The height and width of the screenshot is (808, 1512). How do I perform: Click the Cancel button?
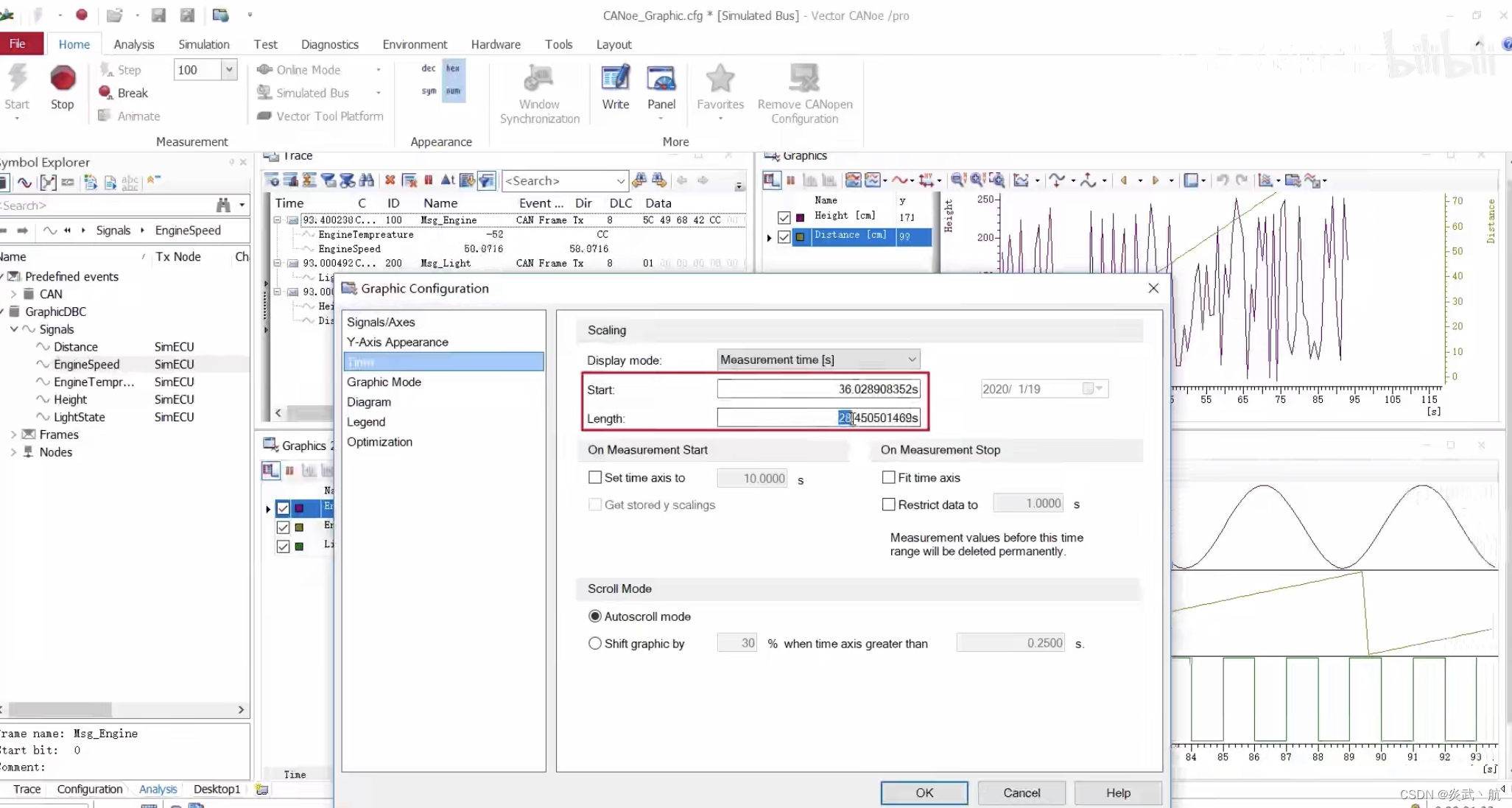pyautogui.click(x=1022, y=793)
